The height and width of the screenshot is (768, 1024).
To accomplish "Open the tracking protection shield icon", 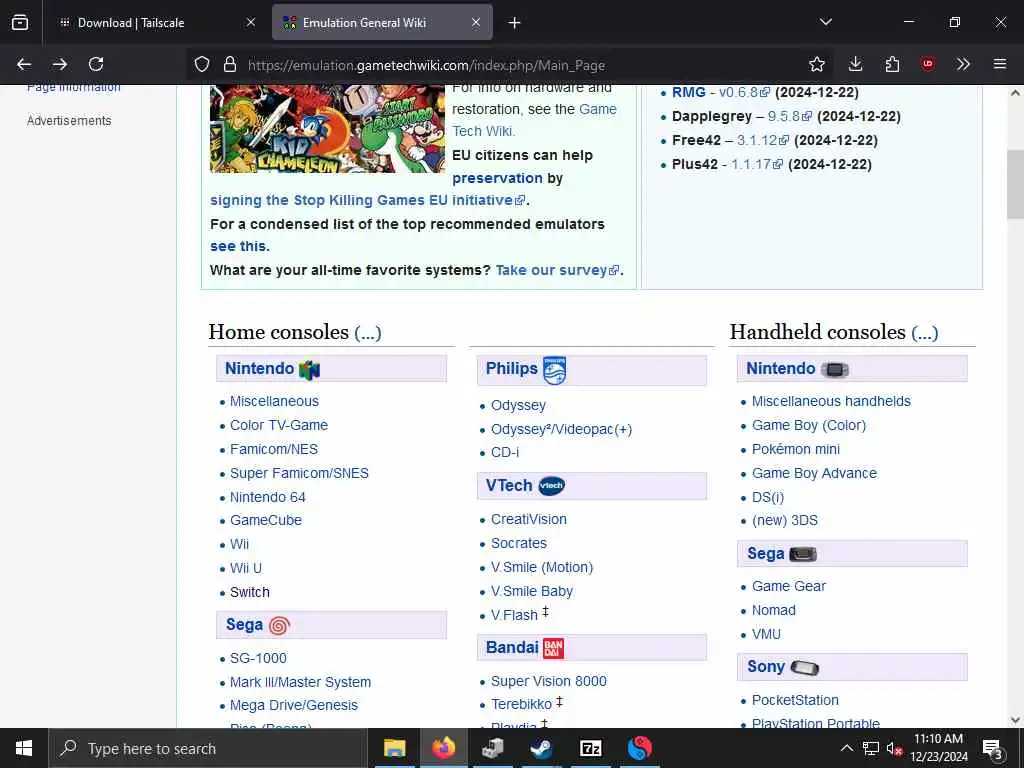I will click(x=202, y=64).
